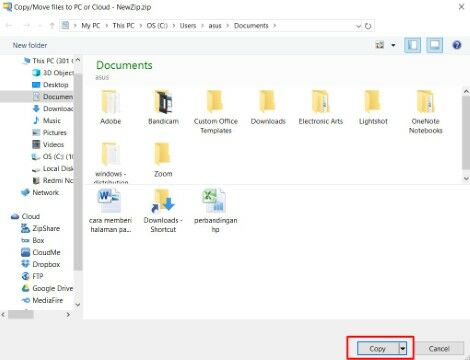Select Cloud in the navigation tree

(x=25, y=217)
